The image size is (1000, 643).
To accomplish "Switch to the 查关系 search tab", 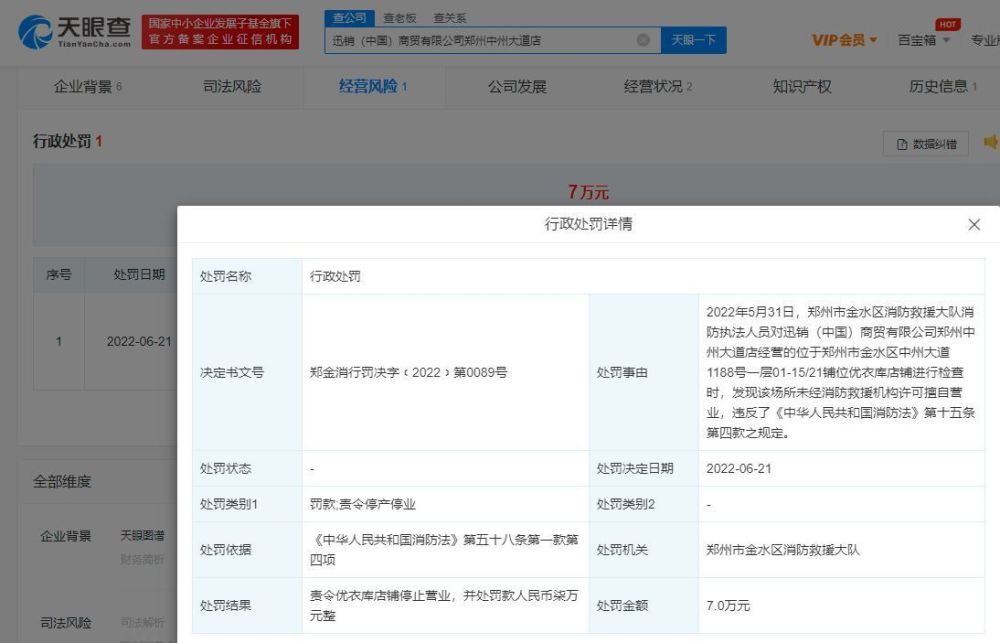I will pos(450,18).
